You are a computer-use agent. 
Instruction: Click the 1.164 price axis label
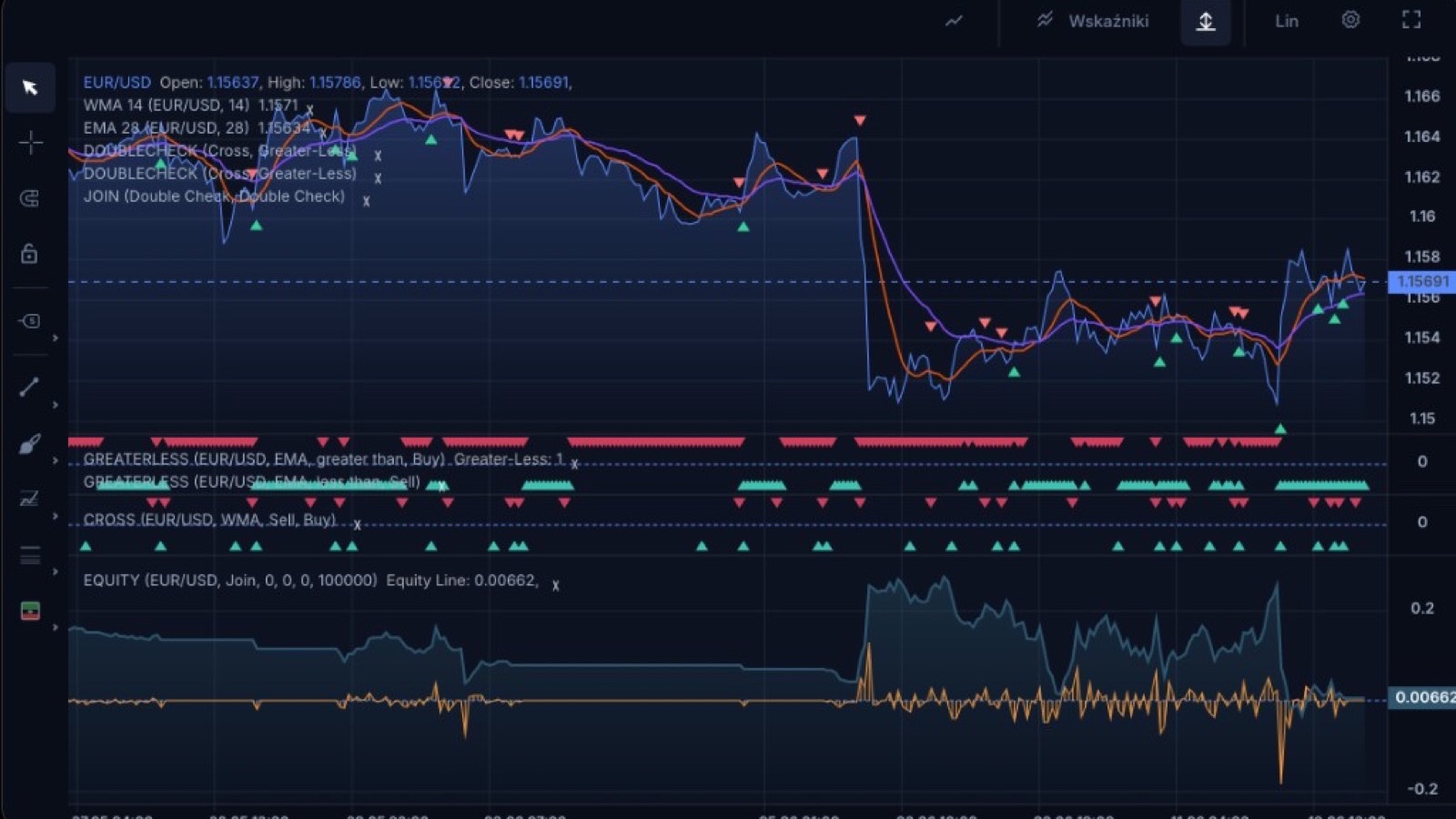click(x=1422, y=136)
